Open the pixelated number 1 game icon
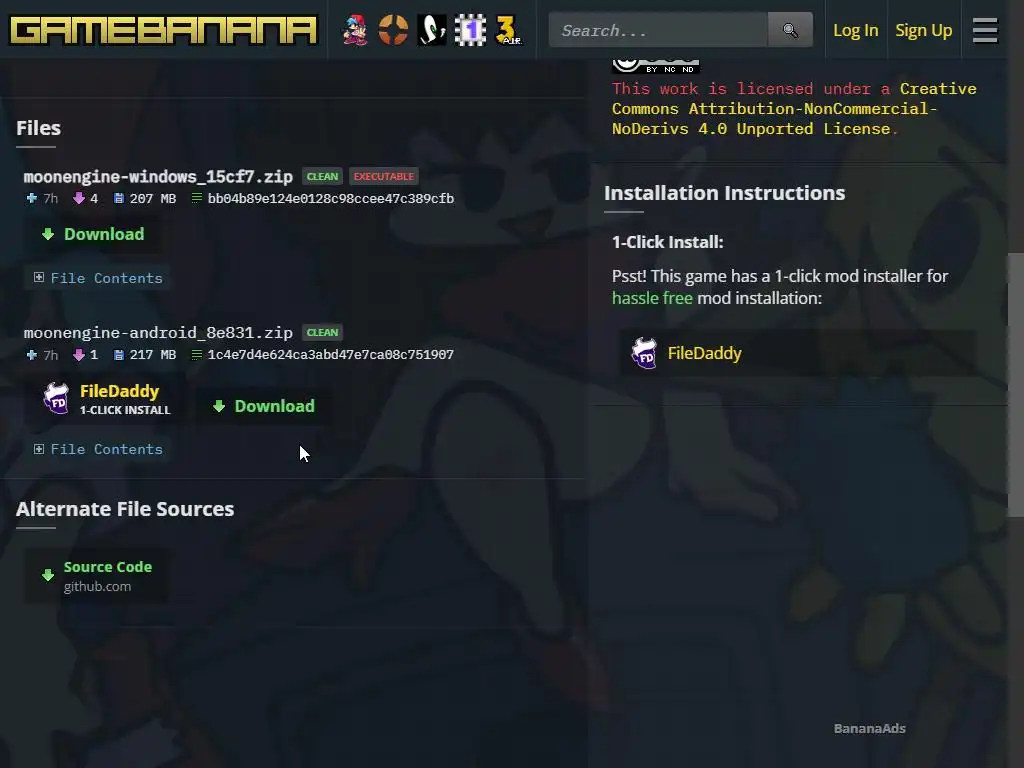The image size is (1024, 768). point(470,30)
